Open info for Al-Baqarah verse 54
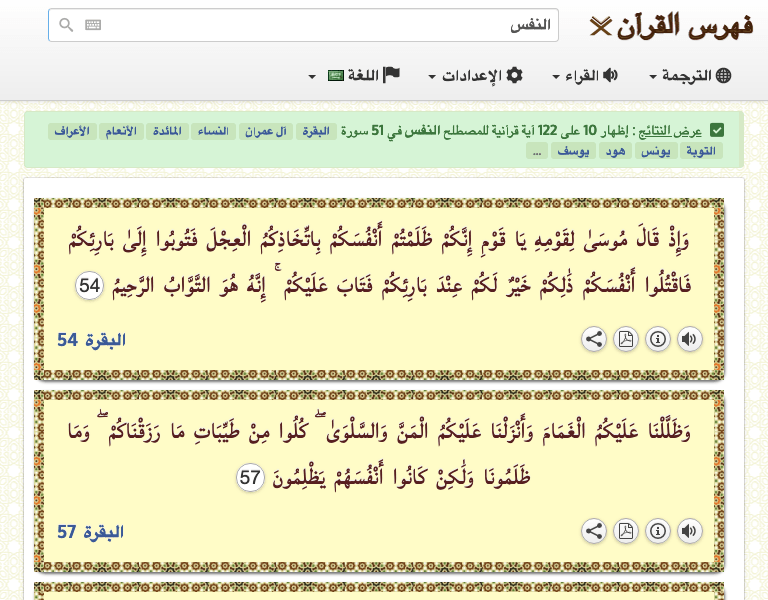The image size is (768, 600). coord(657,339)
